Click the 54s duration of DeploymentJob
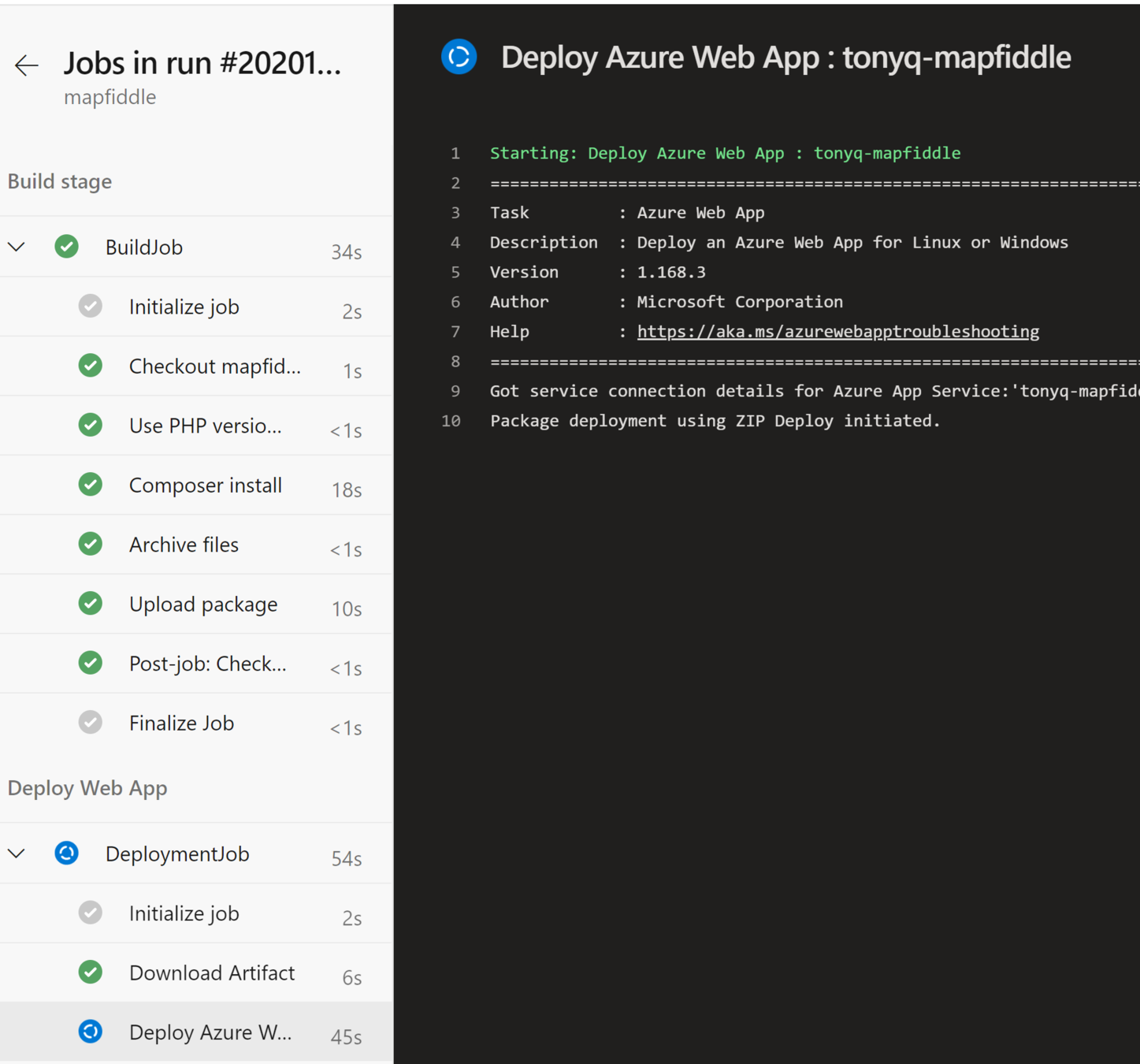1140x1064 pixels. pyautogui.click(x=347, y=859)
